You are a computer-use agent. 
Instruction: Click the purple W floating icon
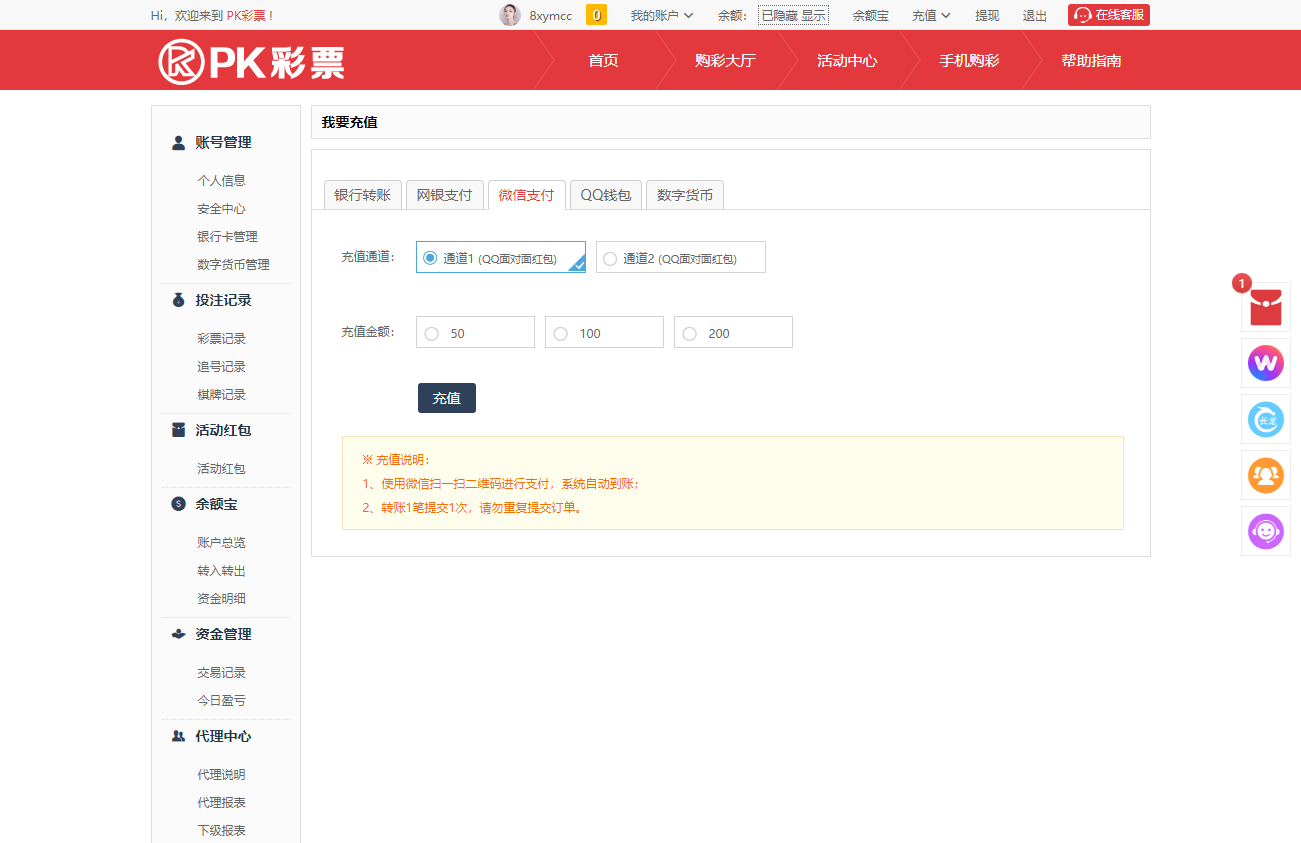tap(1265, 363)
